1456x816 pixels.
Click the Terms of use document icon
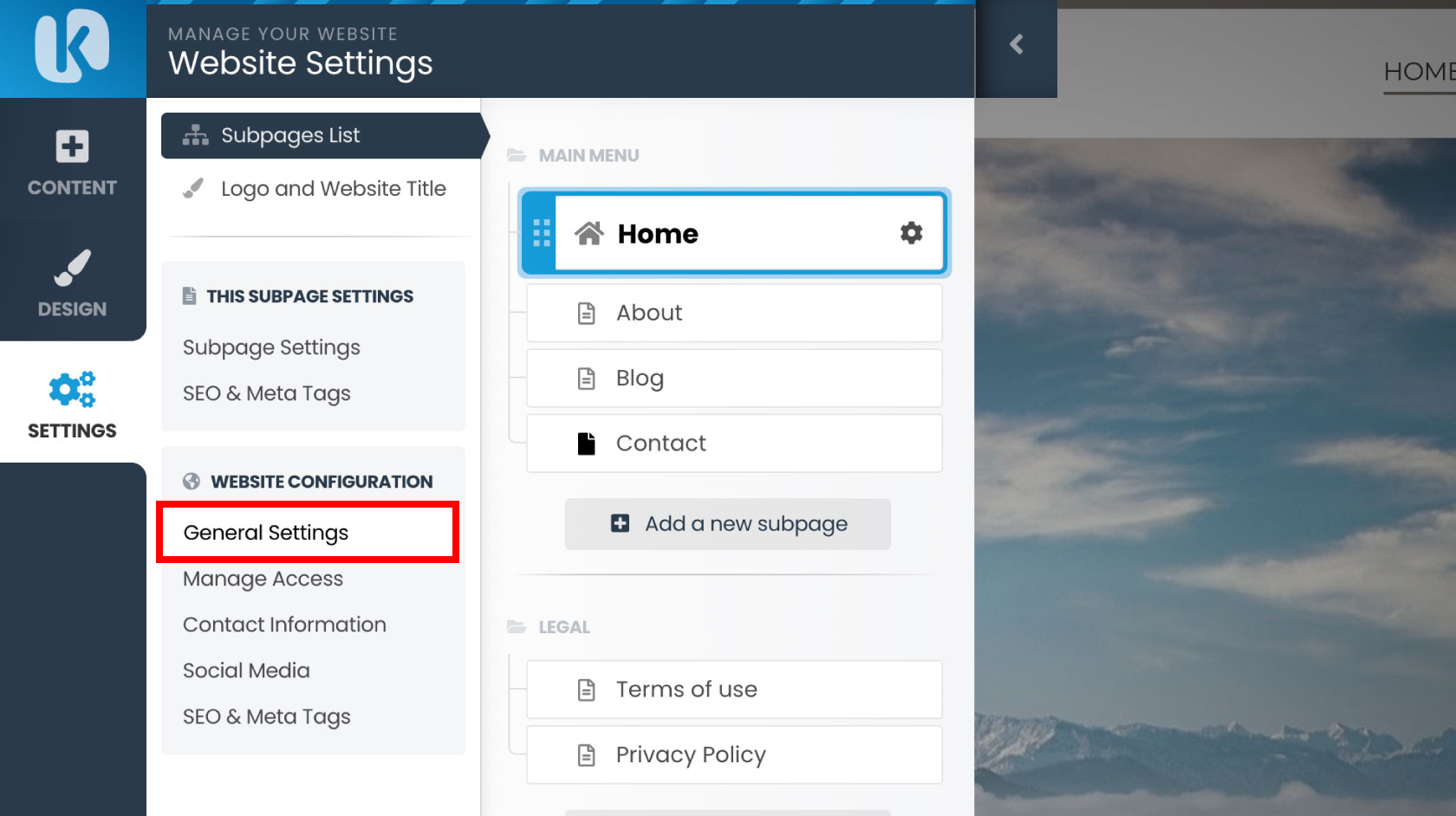pos(587,690)
